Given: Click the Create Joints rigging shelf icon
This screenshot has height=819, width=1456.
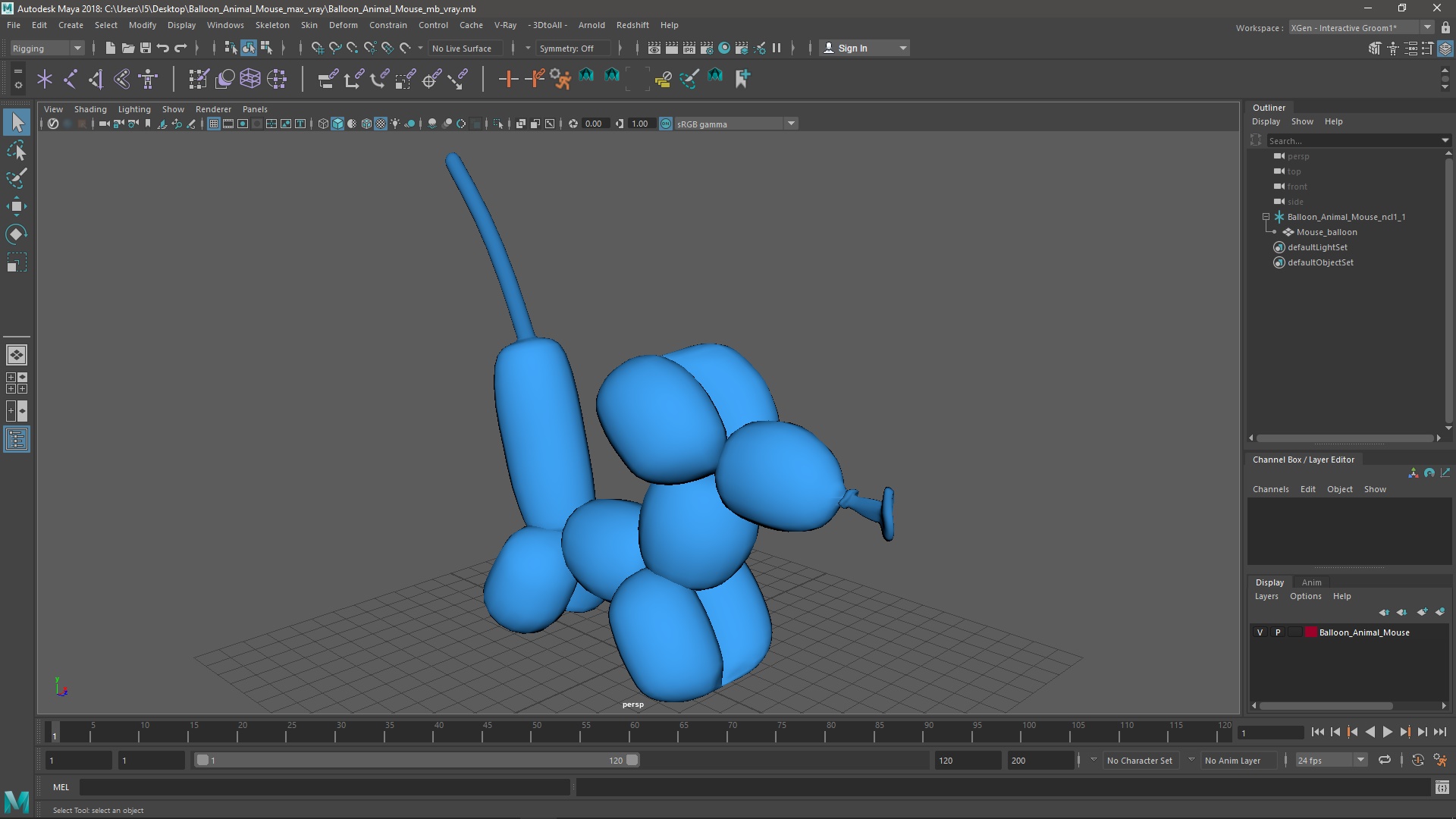Looking at the screenshot, I should (x=70, y=78).
